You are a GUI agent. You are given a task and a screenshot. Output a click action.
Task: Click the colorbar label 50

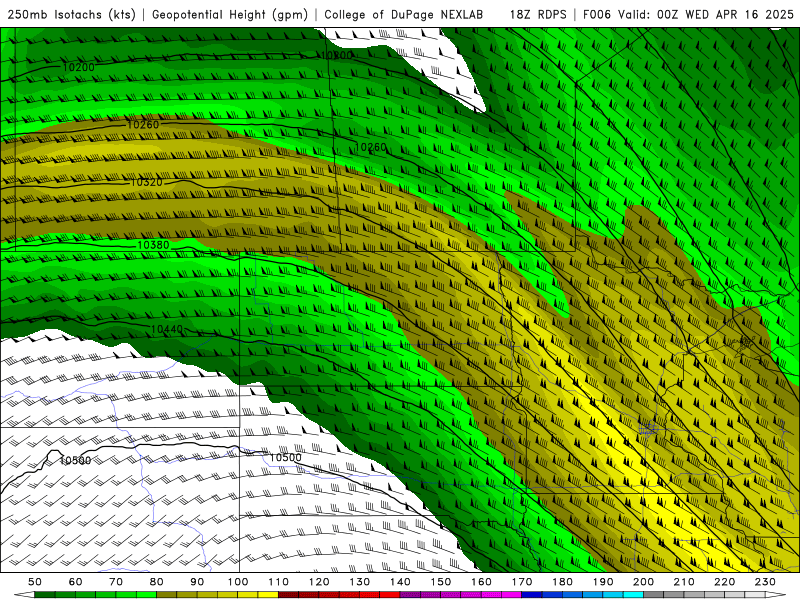pos(35,582)
